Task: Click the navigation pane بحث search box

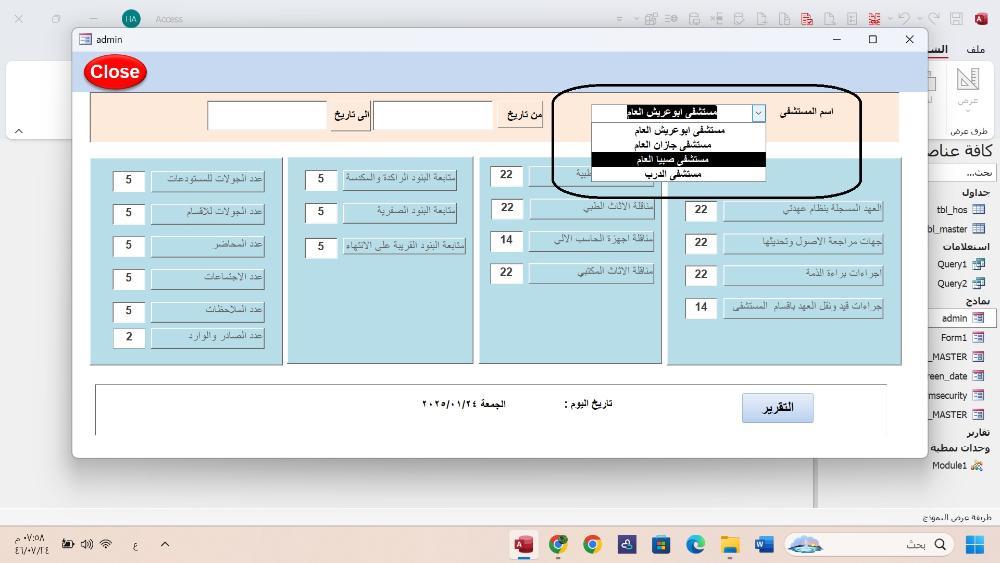Action: [962, 173]
